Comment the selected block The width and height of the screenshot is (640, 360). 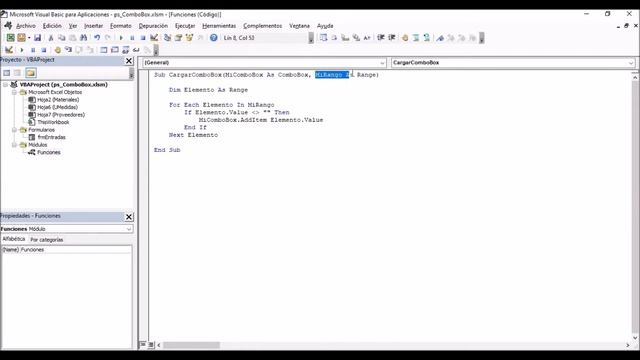click(416, 38)
